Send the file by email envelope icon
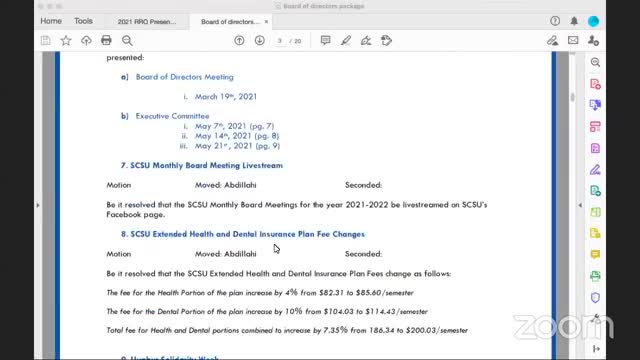 click(573, 40)
